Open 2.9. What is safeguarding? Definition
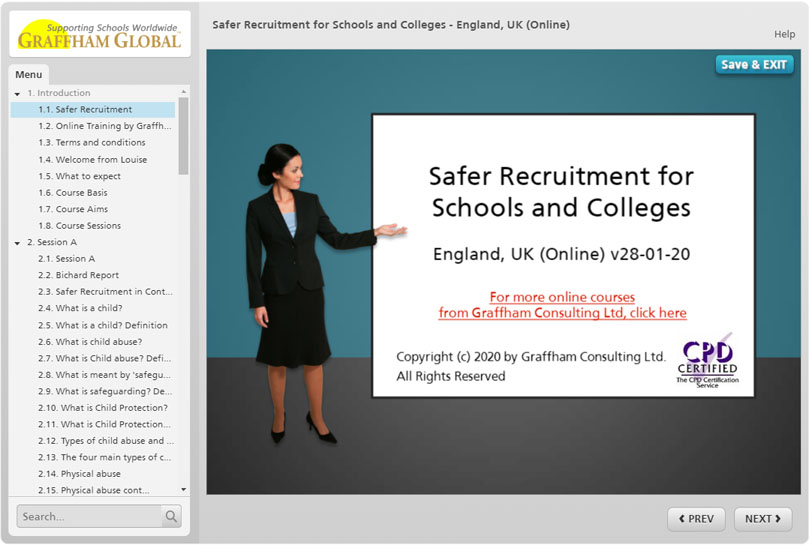Image resolution: width=809 pixels, height=545 pixels. [x=105, y=391]
